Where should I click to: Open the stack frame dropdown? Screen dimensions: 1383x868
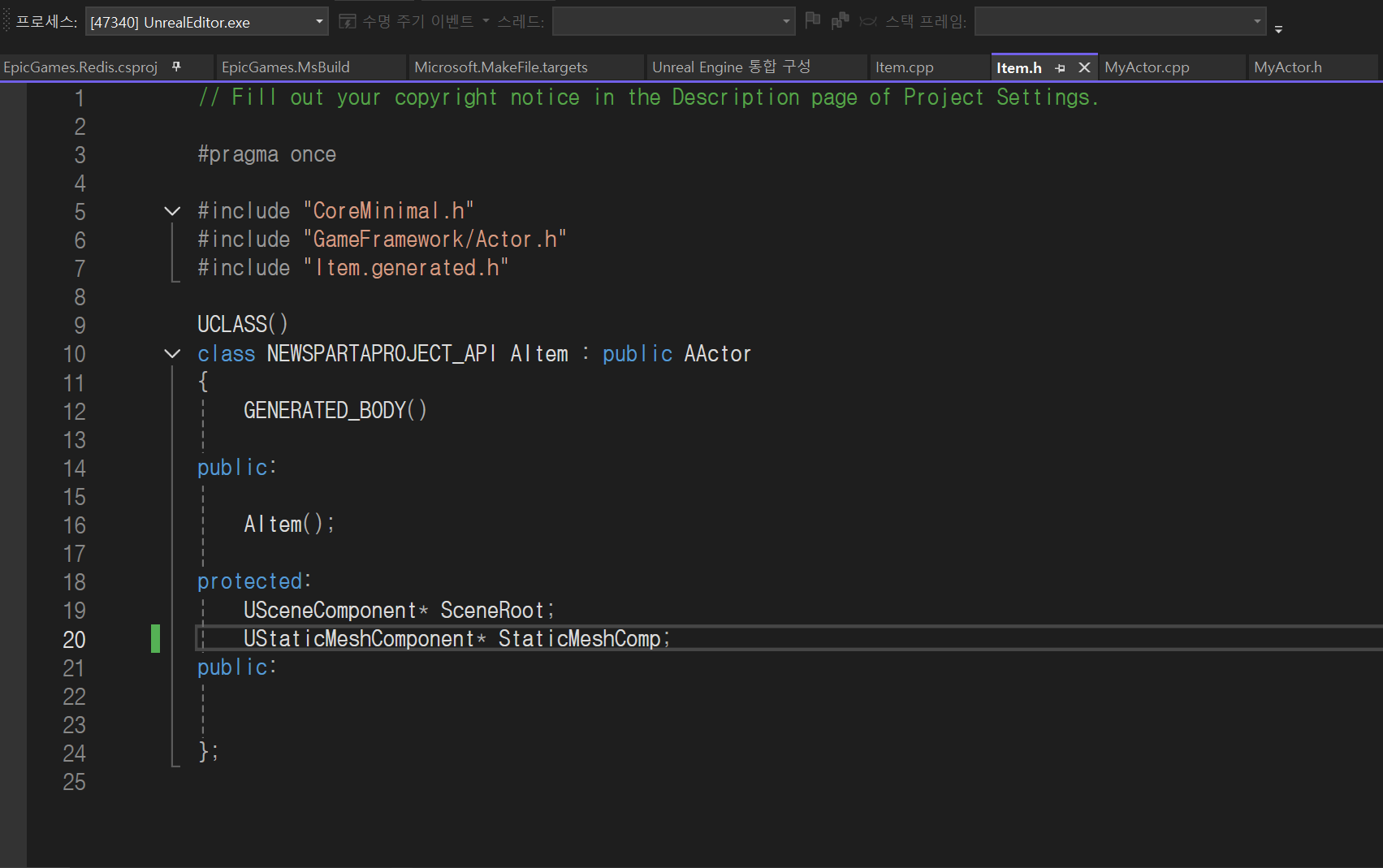click(x=1120, y=21)
